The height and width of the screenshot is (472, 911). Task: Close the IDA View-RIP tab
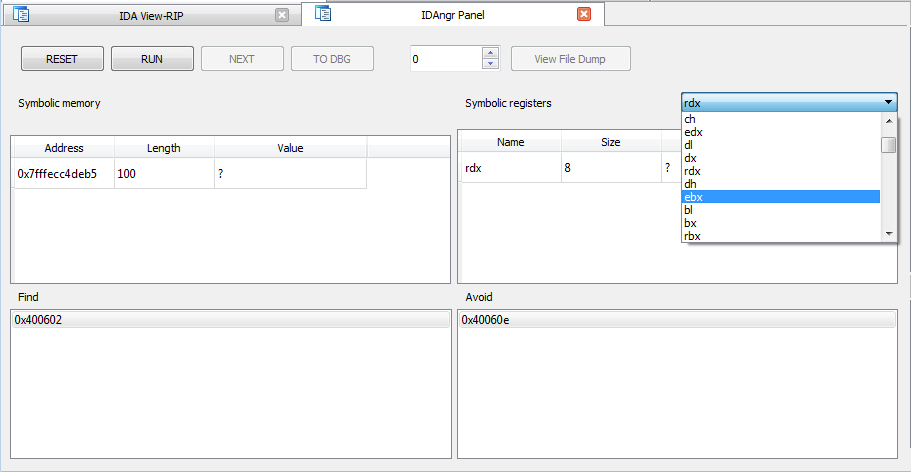pyautogui.click(x=282, y=15)
